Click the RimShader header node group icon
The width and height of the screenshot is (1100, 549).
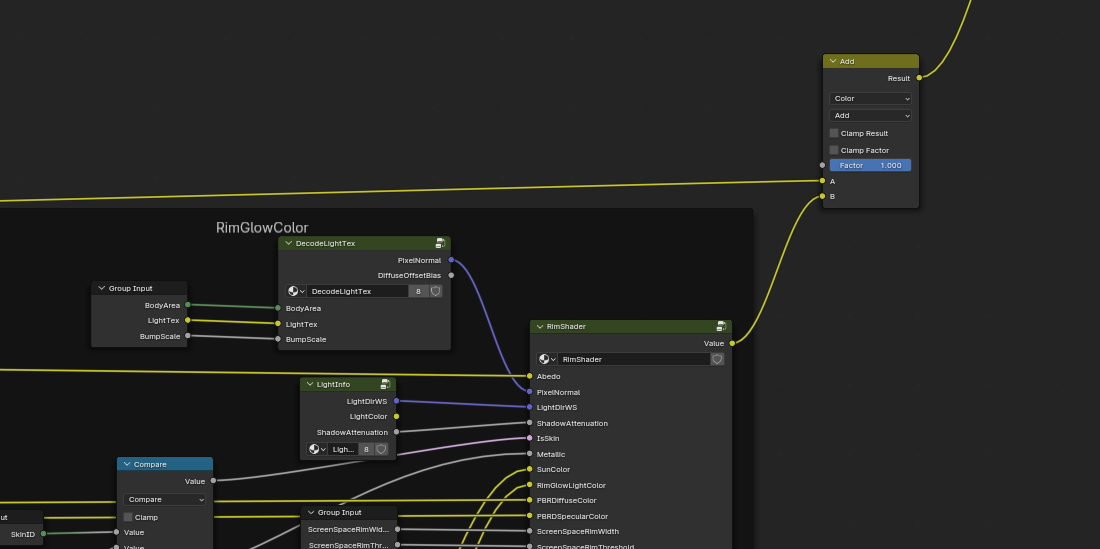pyautogui.click(x=721, y=327)
